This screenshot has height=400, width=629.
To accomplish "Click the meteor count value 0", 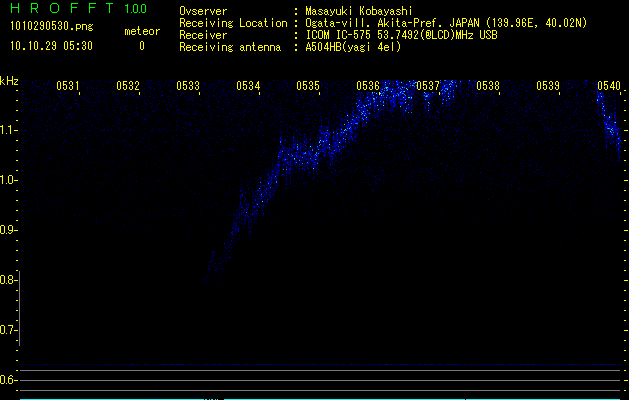I will (x=142, y=46).
